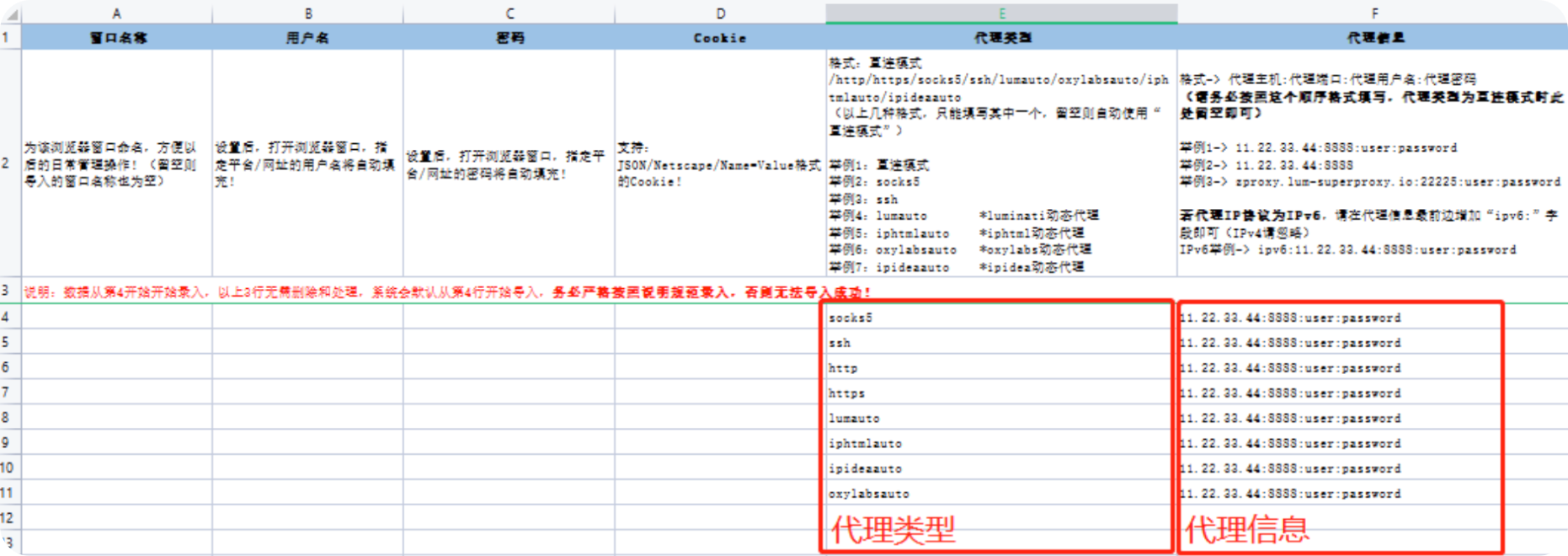Select row 2 header number
The image size is (1568, 556).
10,163
